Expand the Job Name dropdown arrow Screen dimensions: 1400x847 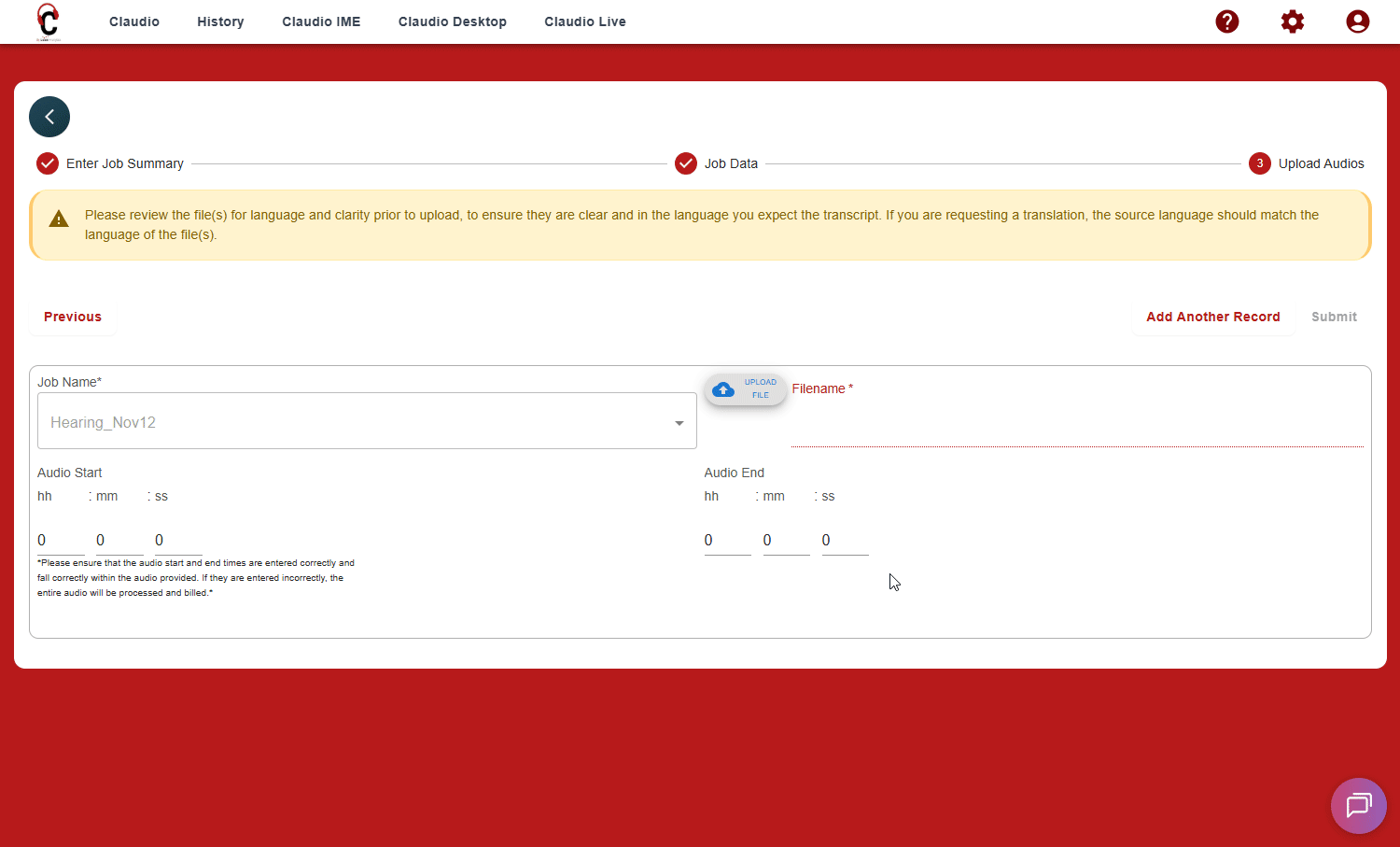tap(679, 423)
